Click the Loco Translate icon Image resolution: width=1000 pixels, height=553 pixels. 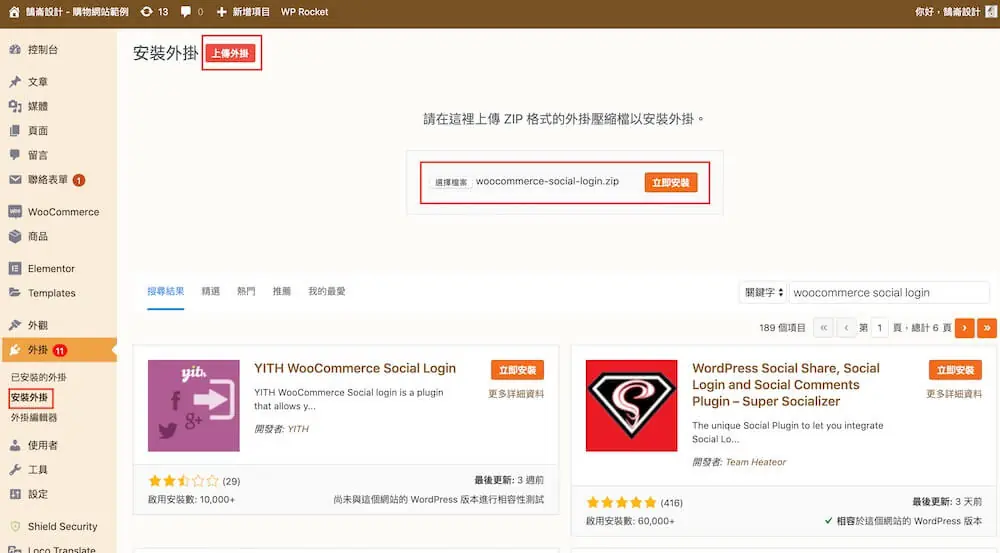click(x=15, y=549)
